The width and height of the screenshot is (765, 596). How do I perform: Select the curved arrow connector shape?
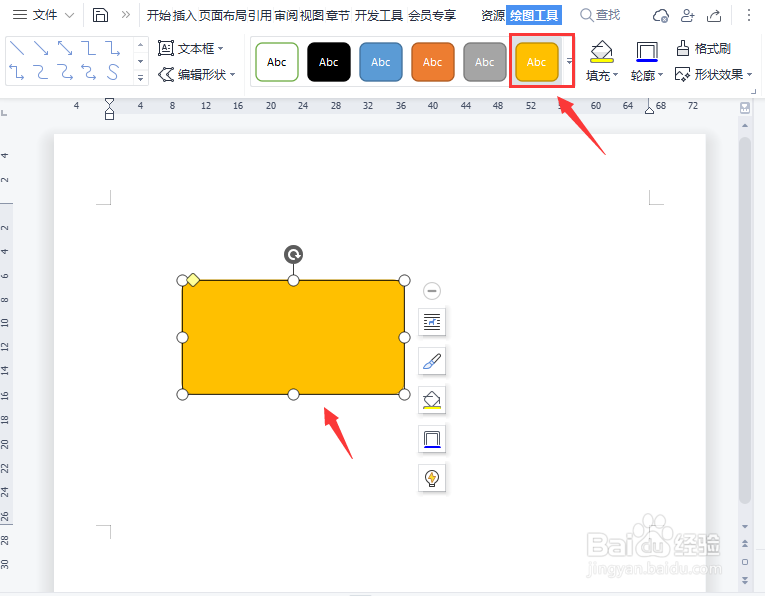pyautogui.click(x=65, y=72)
